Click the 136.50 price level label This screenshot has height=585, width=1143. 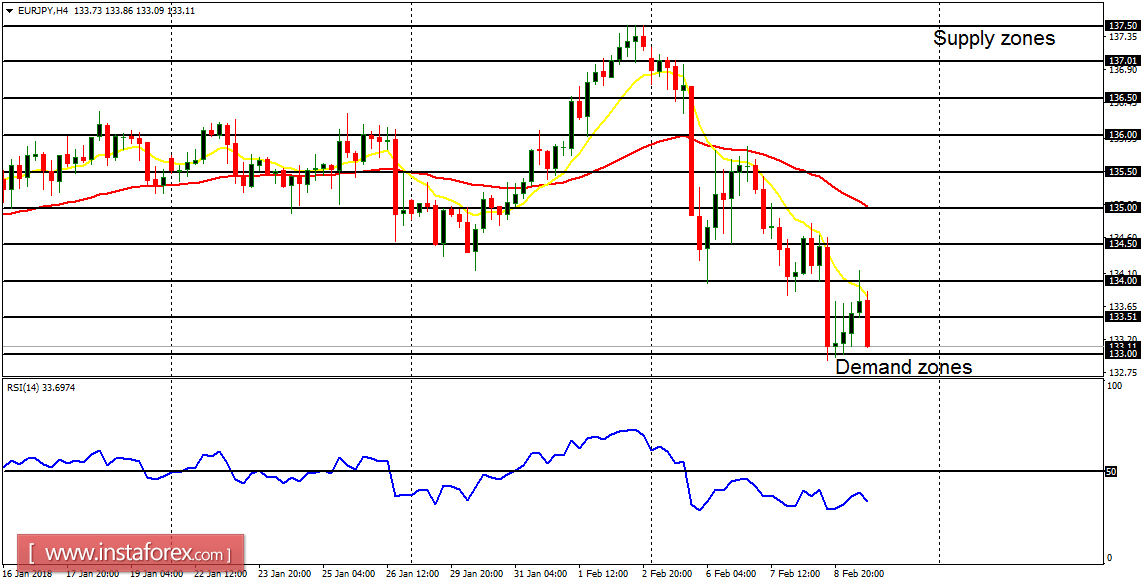tap(1122, 98)
